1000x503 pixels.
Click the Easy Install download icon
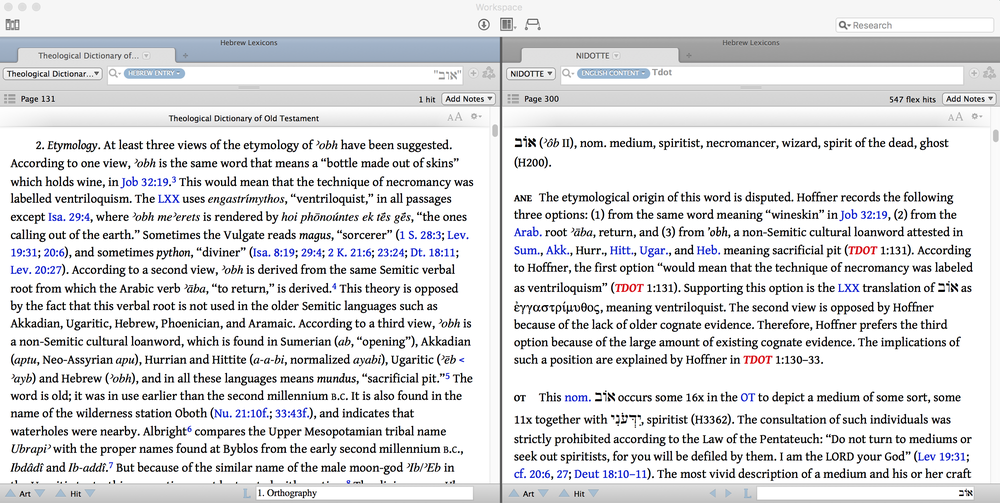484,24
